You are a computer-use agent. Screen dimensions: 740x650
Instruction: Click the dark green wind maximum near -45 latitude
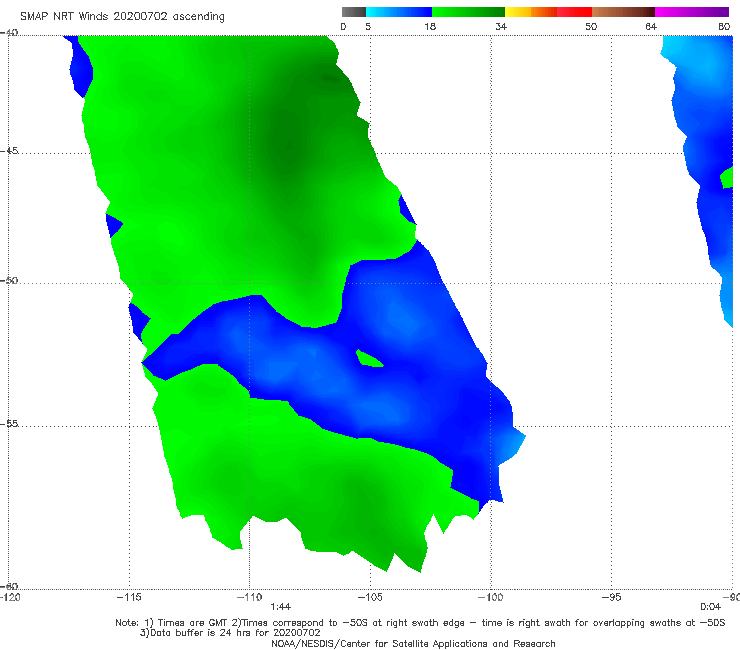(284, 142)
